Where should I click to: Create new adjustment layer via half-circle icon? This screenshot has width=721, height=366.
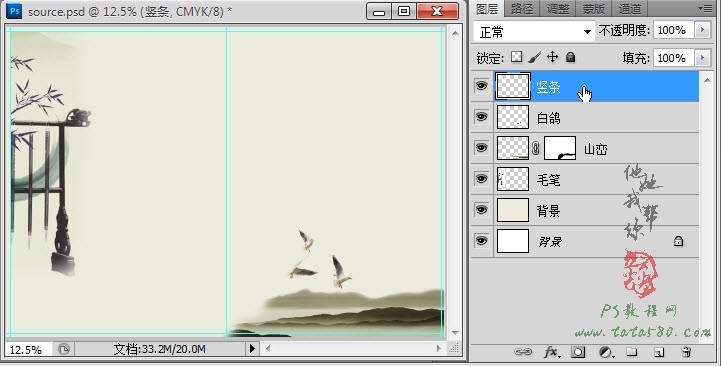point(606,352)
